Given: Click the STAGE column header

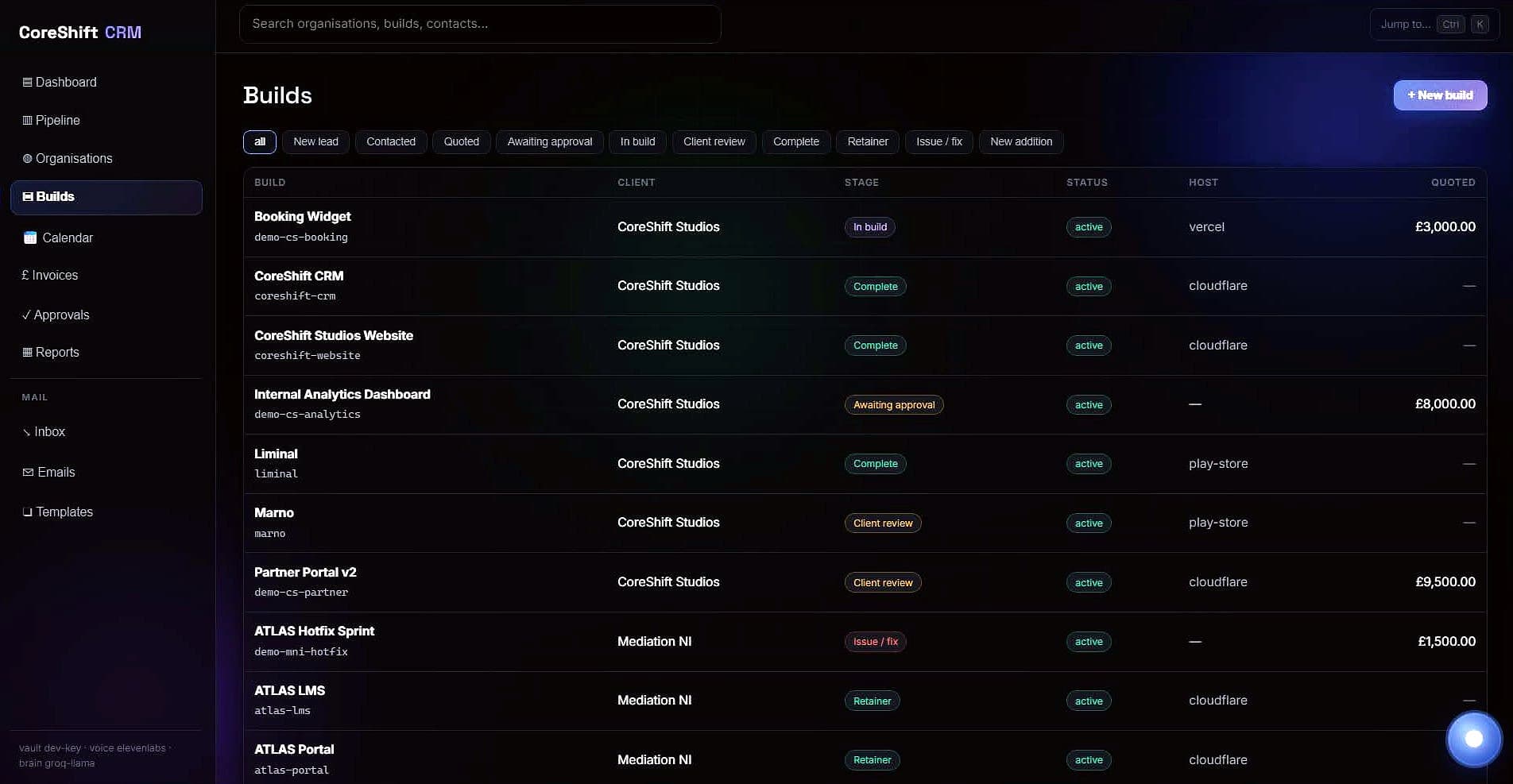Looking at the screenshot, I should (861, 183).
